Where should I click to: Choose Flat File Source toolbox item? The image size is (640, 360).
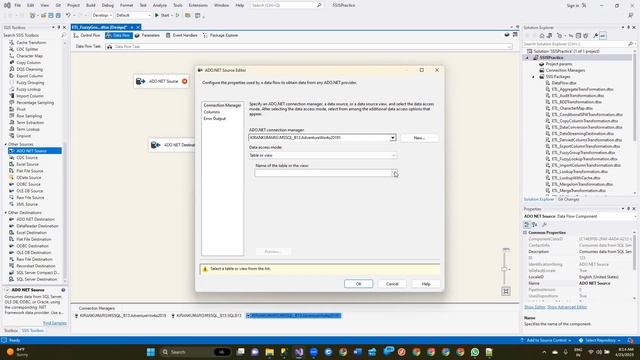pos(29,171)
